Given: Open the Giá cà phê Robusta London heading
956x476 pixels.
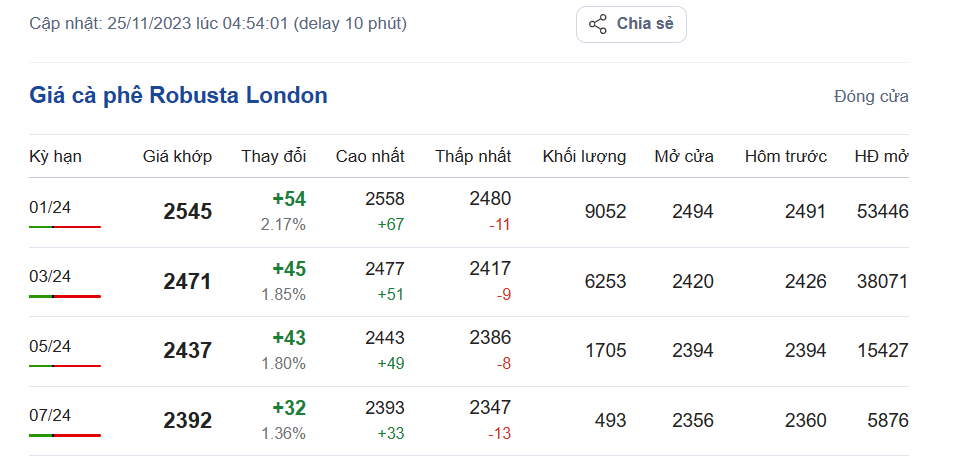Looking at the screenshot, I should (179, 96).
